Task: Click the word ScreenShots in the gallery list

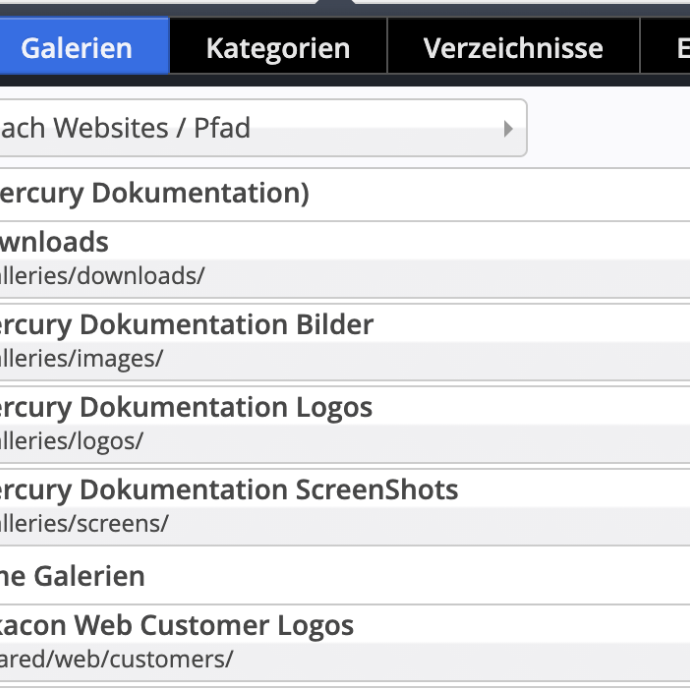Action: [x=377, y=490]
